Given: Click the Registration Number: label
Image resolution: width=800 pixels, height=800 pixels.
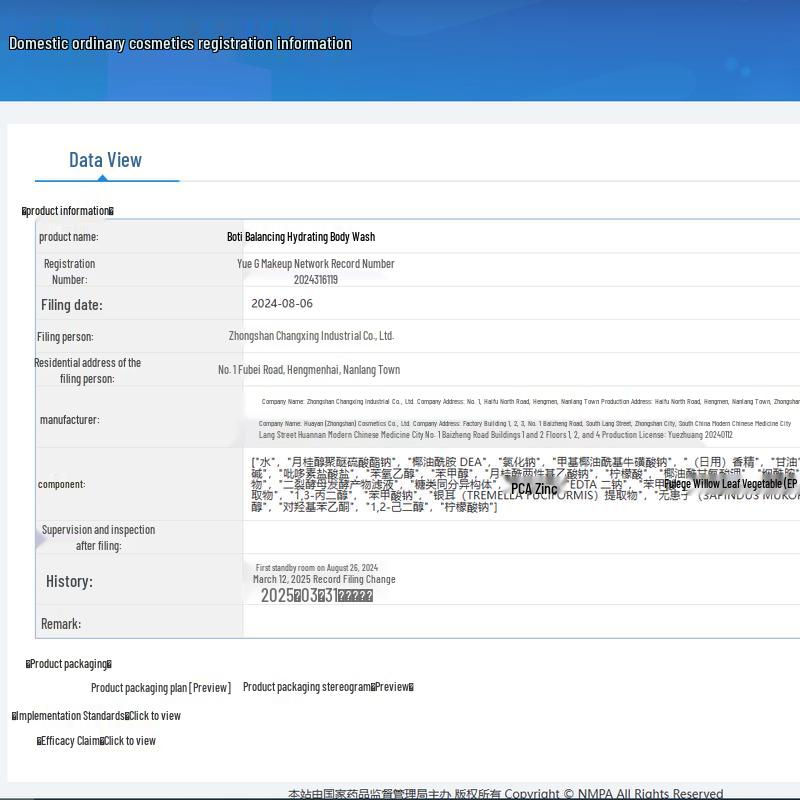Looking at the screenshot, I should pyautogui.click(x=69, y=271).
